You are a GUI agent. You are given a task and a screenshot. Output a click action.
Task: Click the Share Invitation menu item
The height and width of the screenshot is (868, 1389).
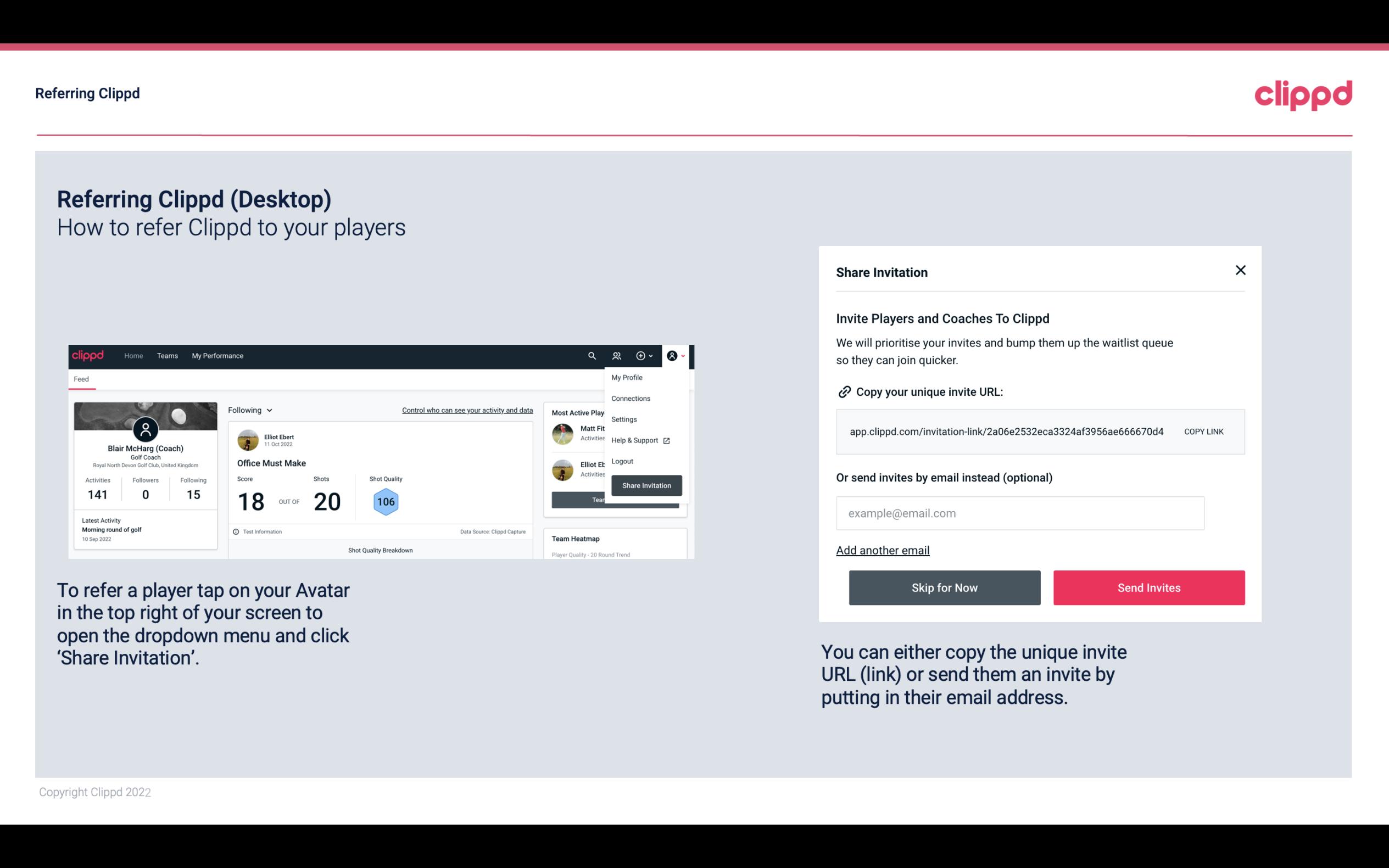point(646,486)
